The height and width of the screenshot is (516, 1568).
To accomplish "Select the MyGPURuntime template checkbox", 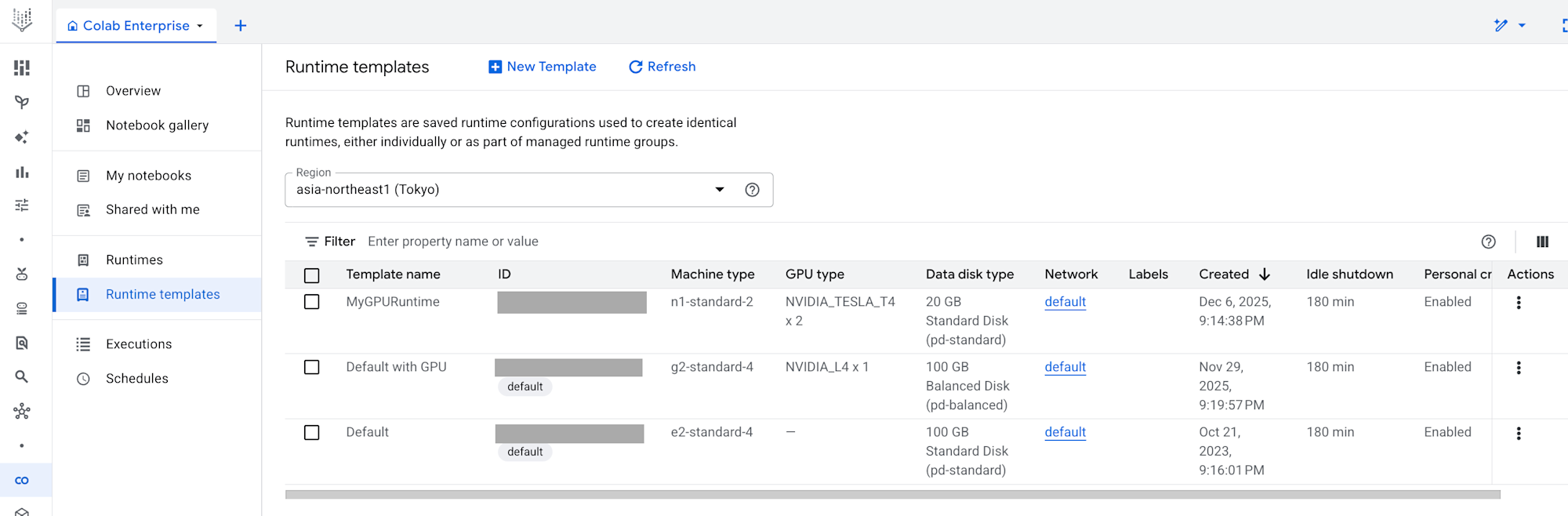I will pyautogui.click(x=312, y=302).
